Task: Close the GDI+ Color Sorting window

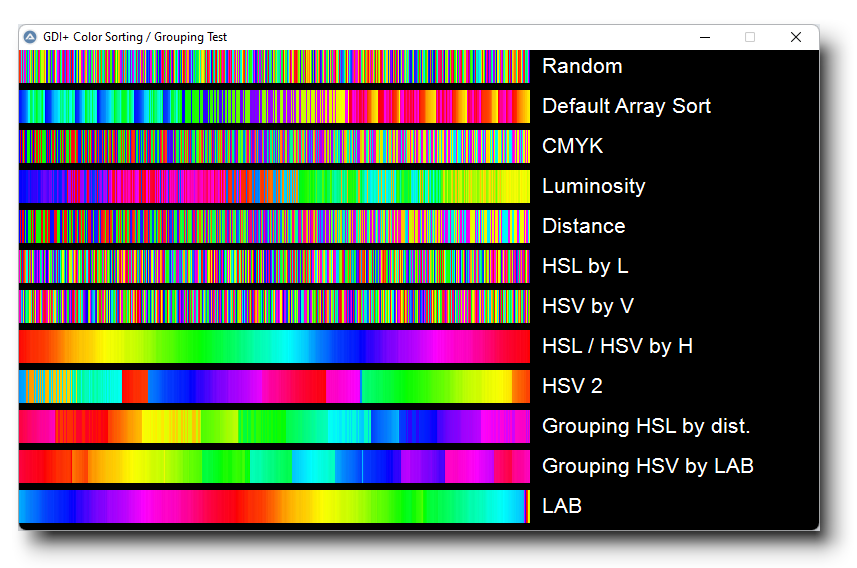Action: coord(796,37)
